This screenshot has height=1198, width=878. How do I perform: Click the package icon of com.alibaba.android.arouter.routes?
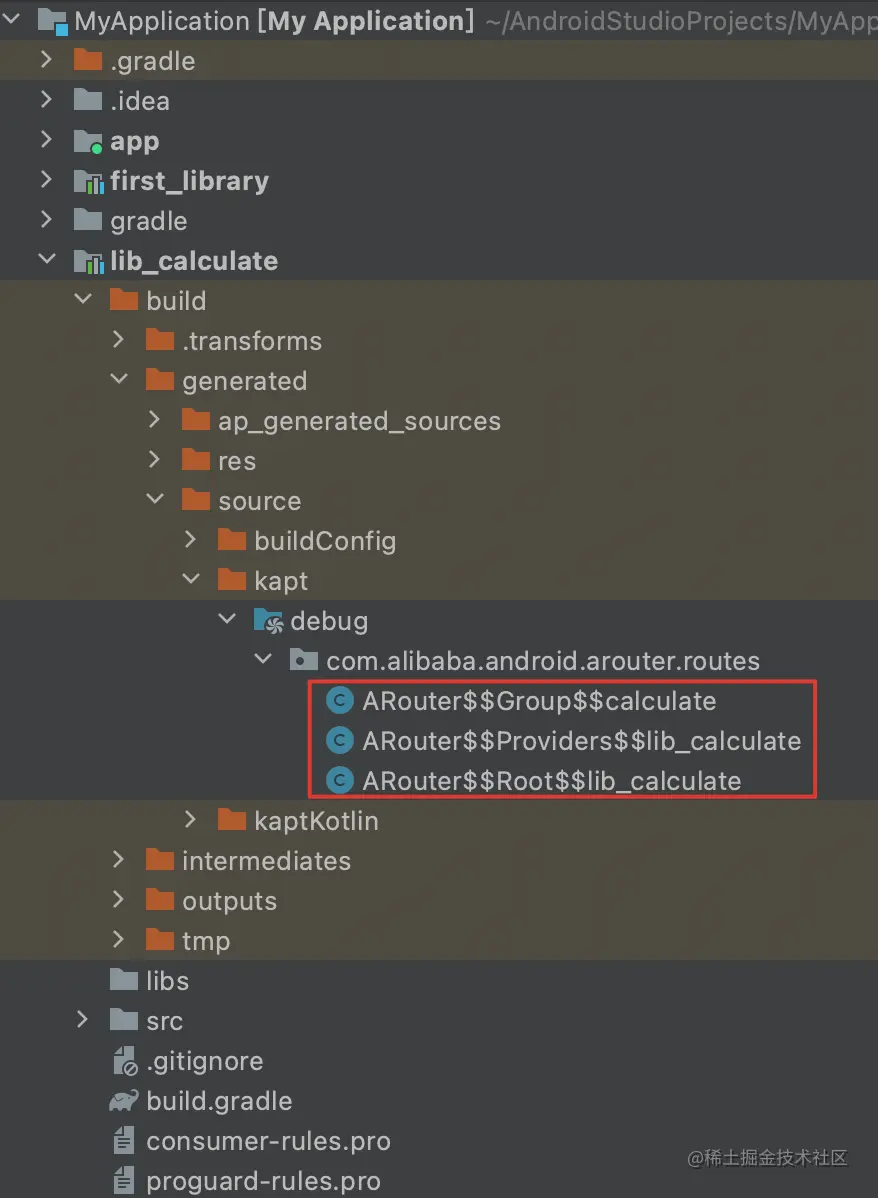pos(302,659)
